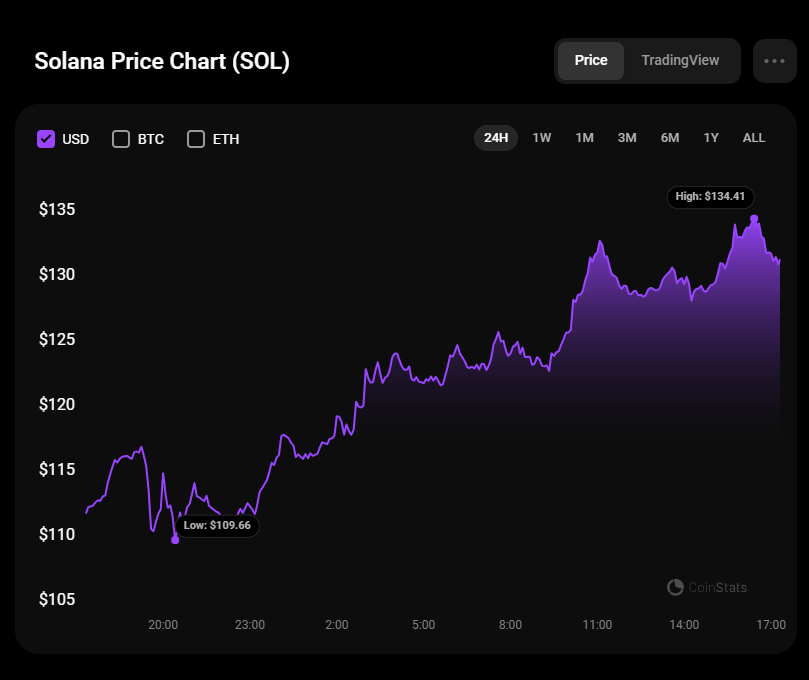
Task: Enable the BTC currency checkbox
Action: point(121,139)
